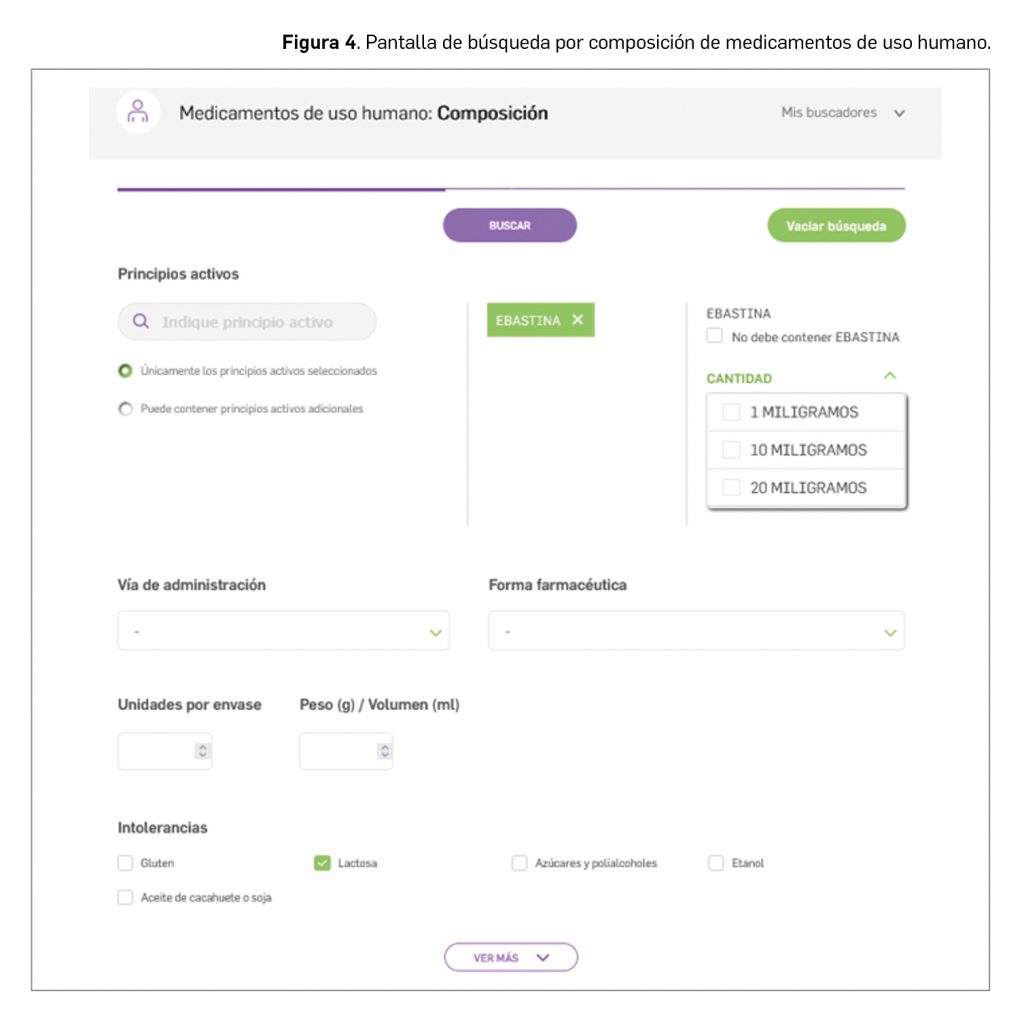The width and height of the screenshot is (1024, 1019).
Task: Open the Vía de administración dropdown
Action: click(x=283, y=632)
